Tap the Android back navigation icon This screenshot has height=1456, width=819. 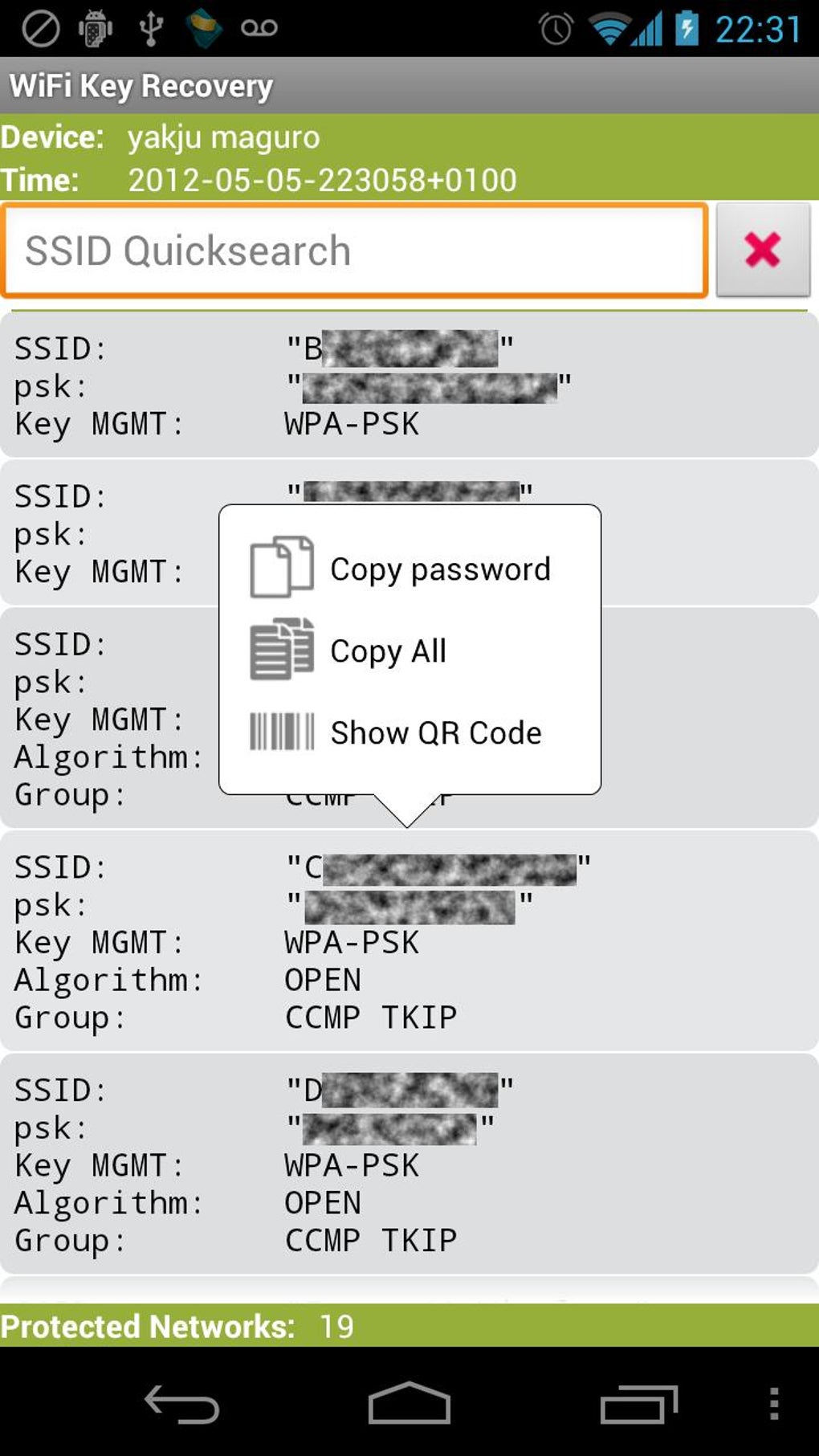pyautogui.click(x=181, y=1405)
